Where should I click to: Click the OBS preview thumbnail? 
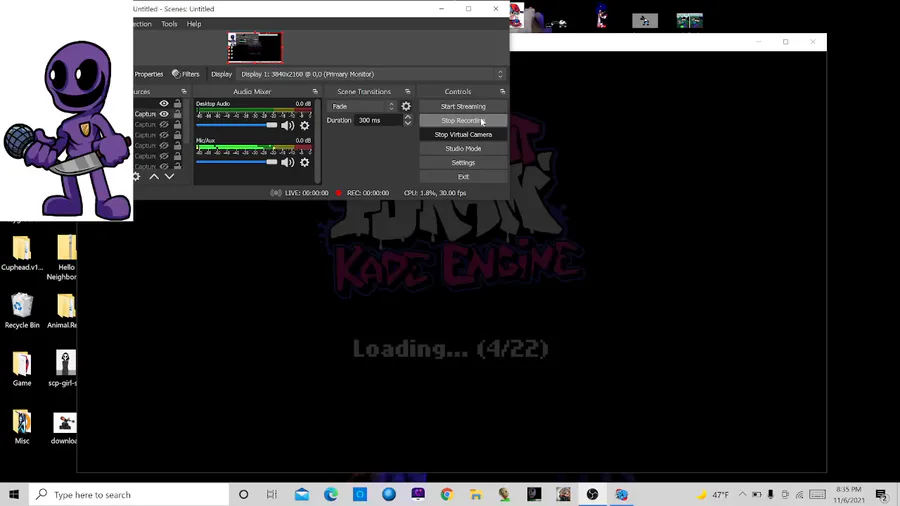click(255, 47)
